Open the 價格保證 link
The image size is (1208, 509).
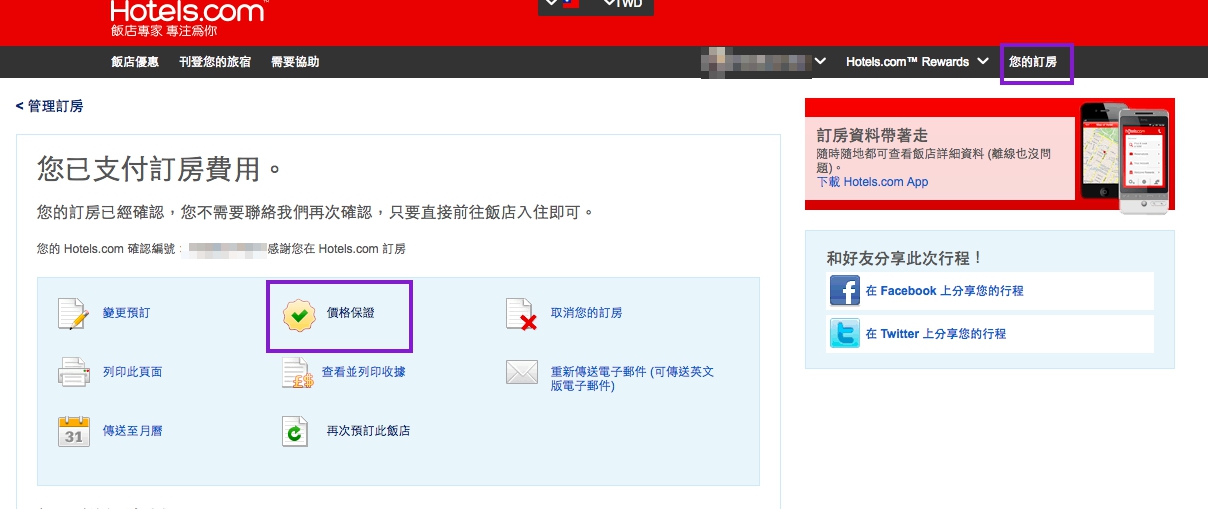(x=351, y=313)
